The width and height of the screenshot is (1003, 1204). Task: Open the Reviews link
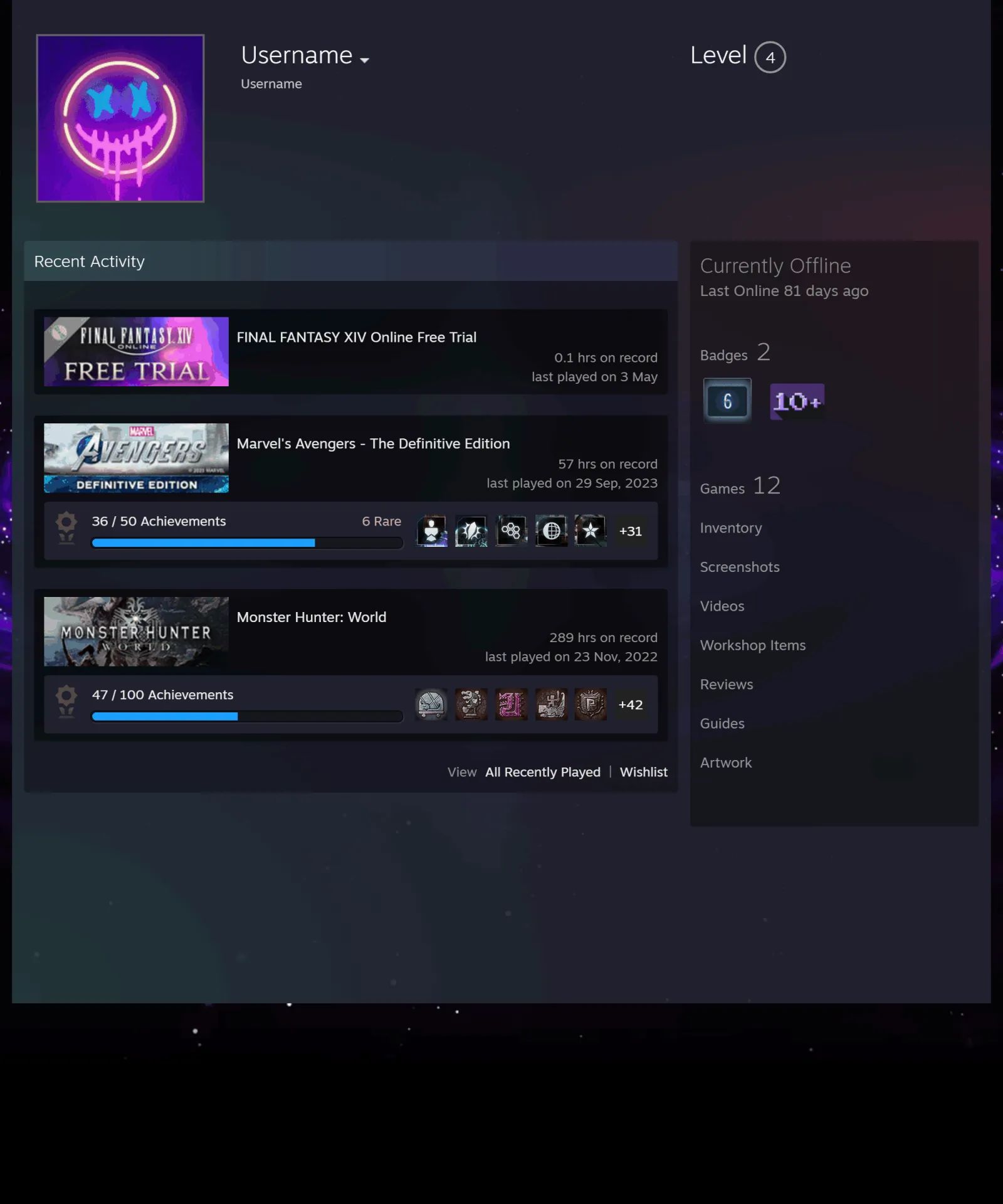pos(727,685)
